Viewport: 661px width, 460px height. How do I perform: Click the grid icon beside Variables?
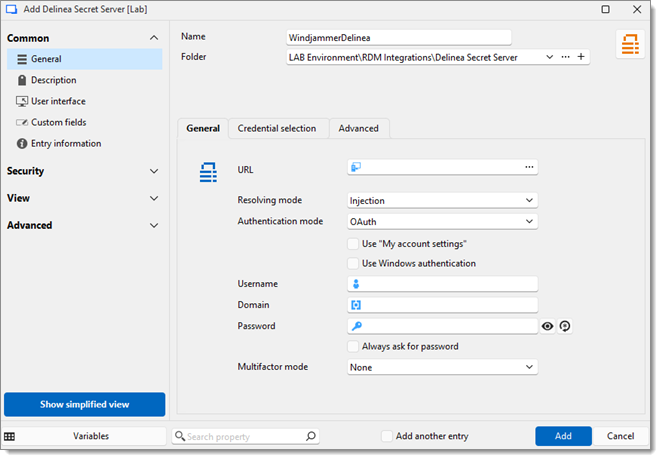[x=10, y=436]
